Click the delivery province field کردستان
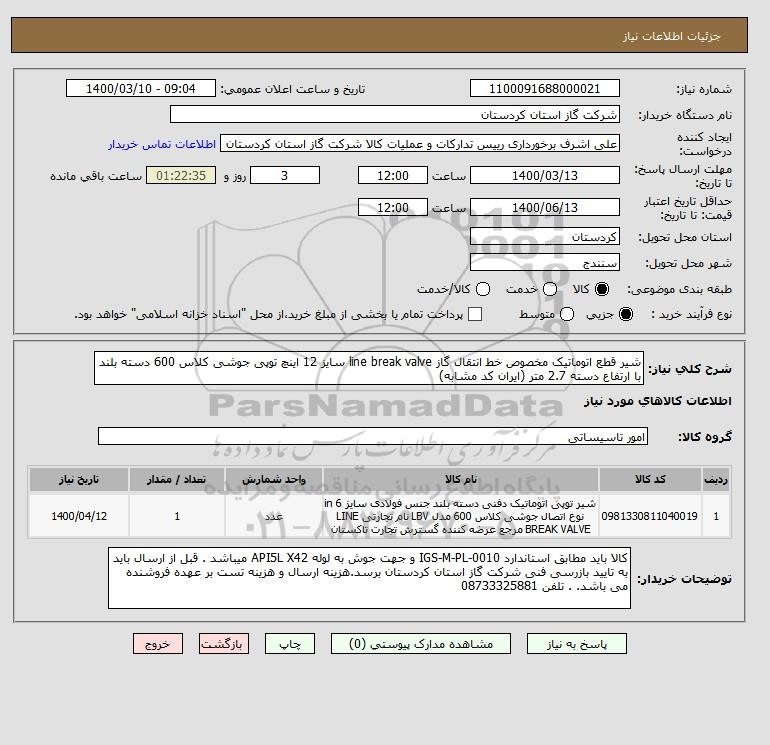This screenshot has width=770, height=745. 545,237
